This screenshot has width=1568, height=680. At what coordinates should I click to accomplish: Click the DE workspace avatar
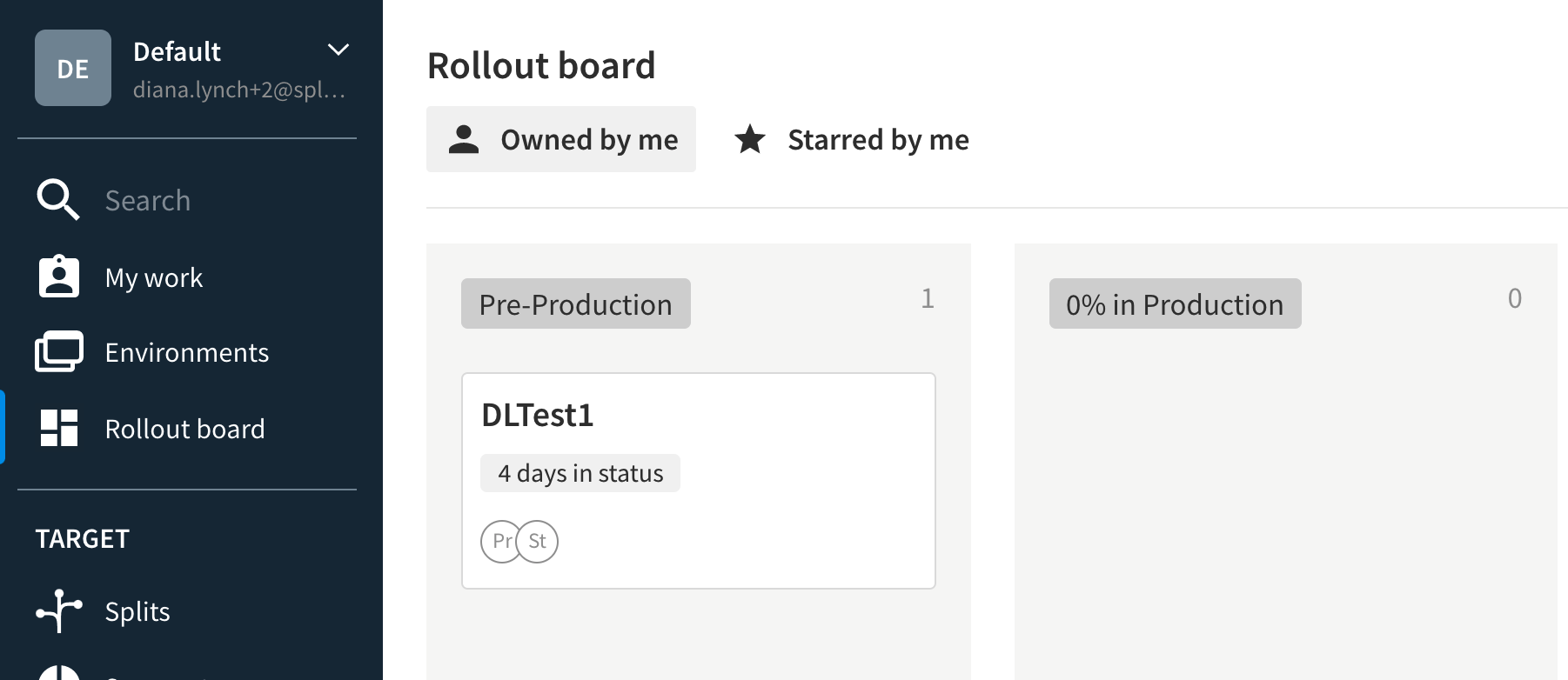73,68
